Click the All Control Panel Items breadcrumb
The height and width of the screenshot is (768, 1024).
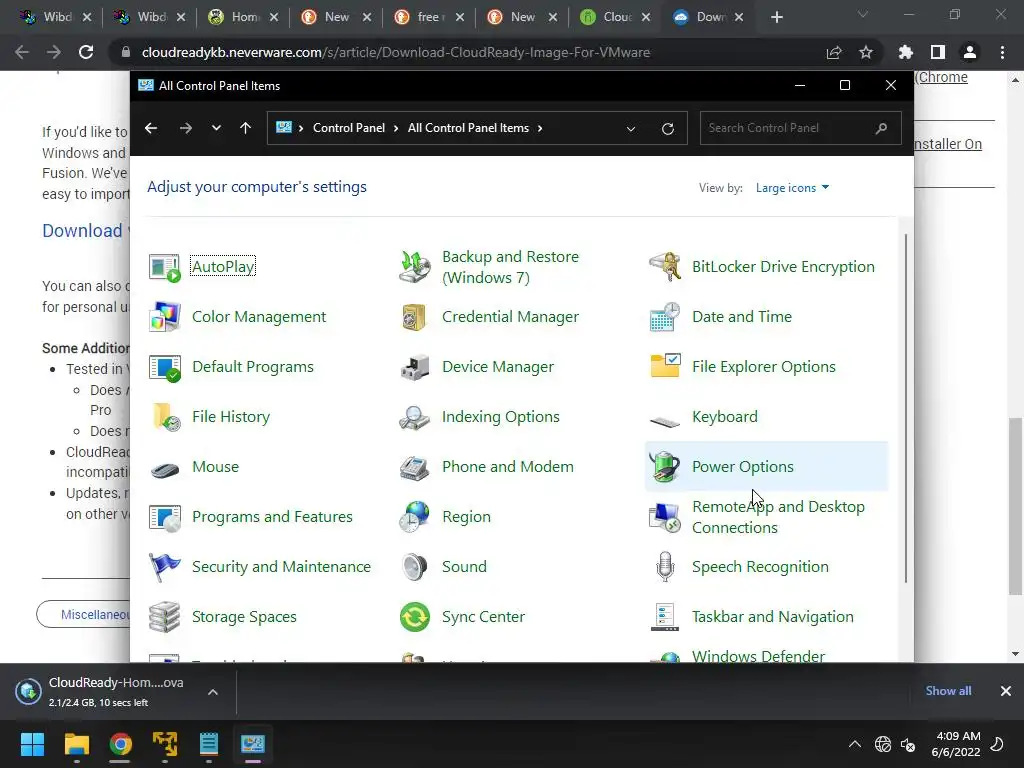(x=468, y=128)
